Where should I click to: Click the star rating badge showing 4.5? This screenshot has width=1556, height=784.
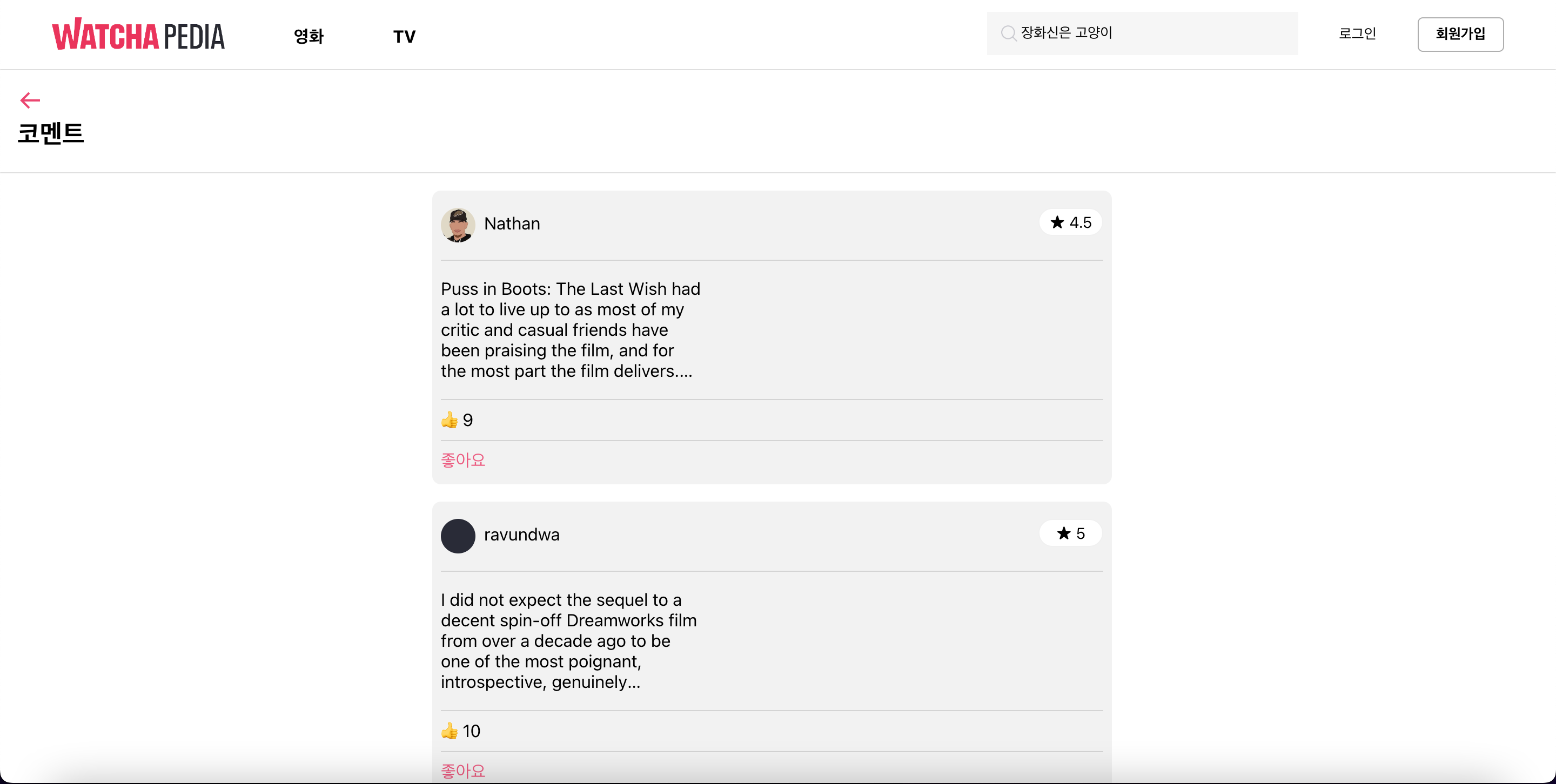coord(1070,221)
